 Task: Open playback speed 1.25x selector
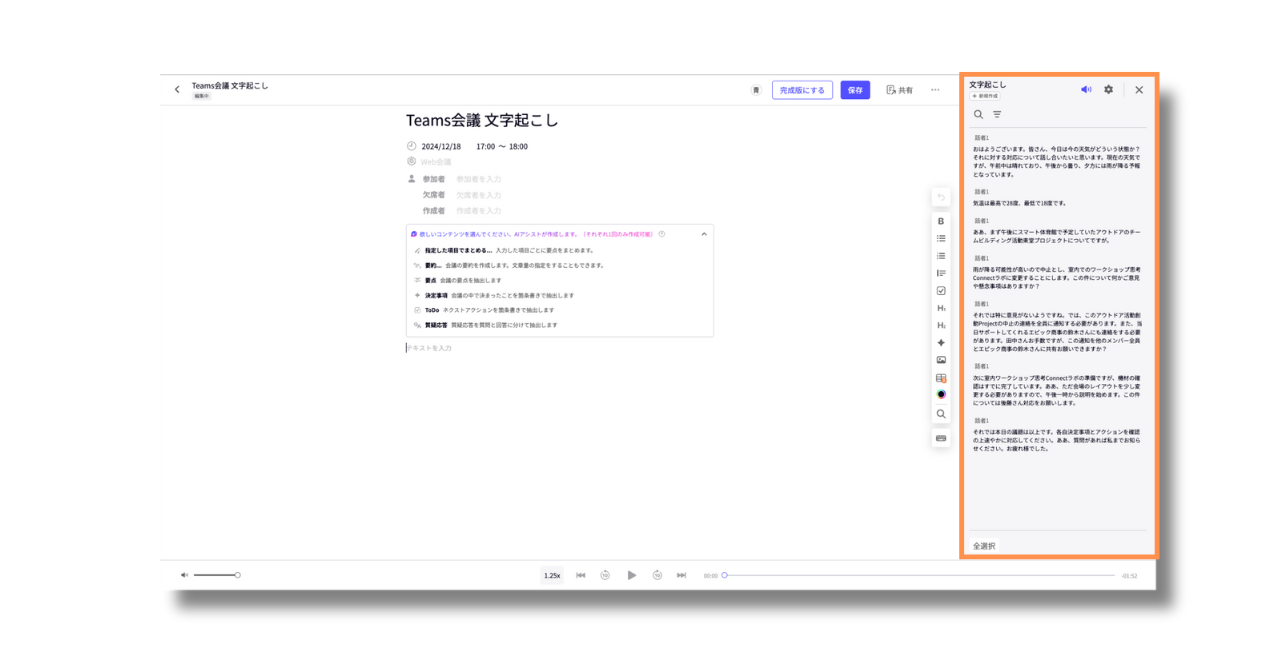click(551, 576)
